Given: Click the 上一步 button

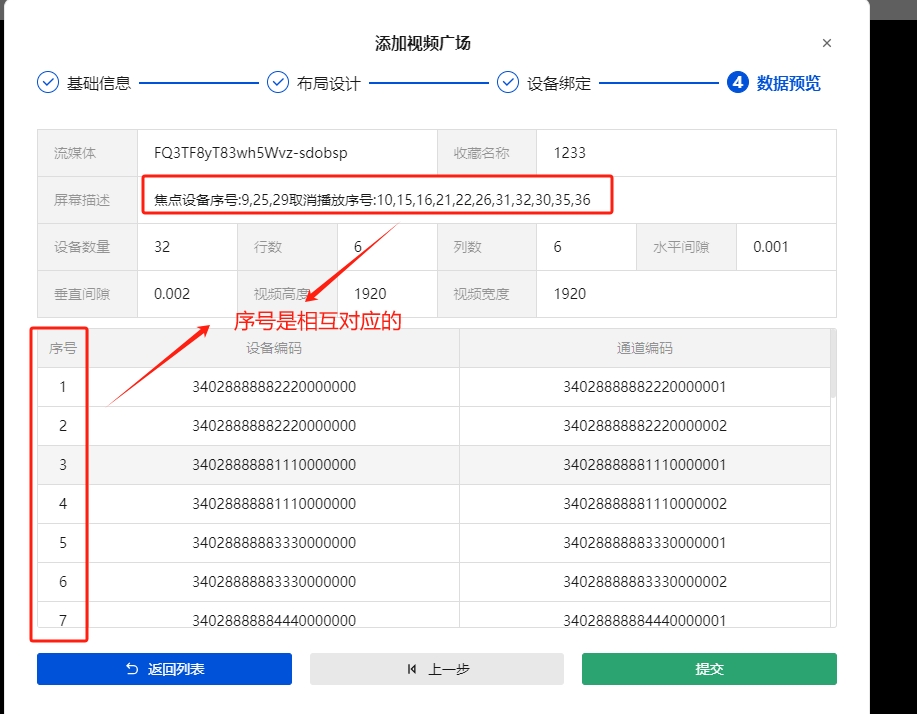Looking at the screenshot, I should [x=437, y=668].
